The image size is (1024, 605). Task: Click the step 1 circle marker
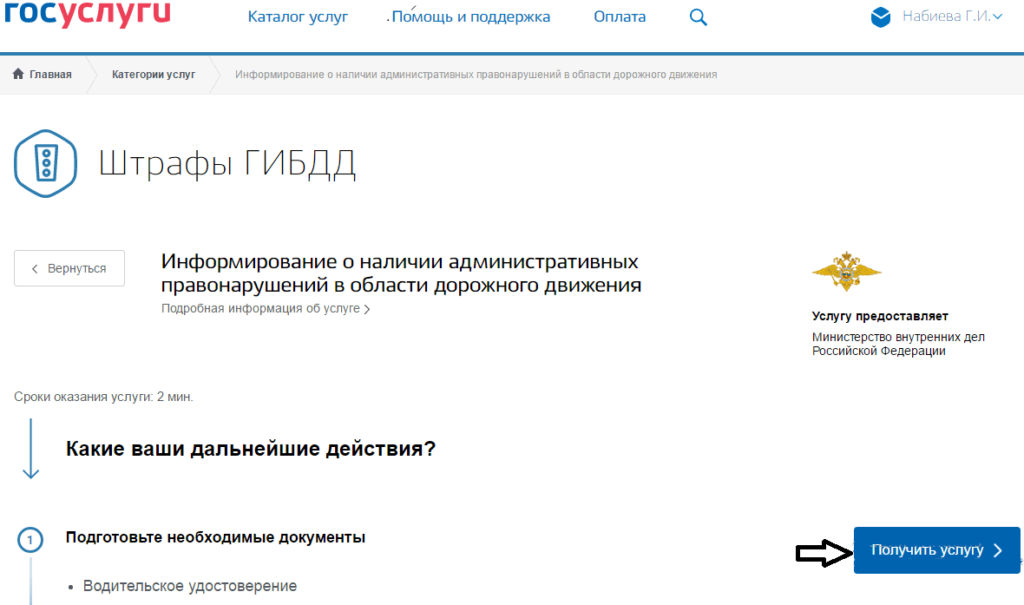click(30, 540)
